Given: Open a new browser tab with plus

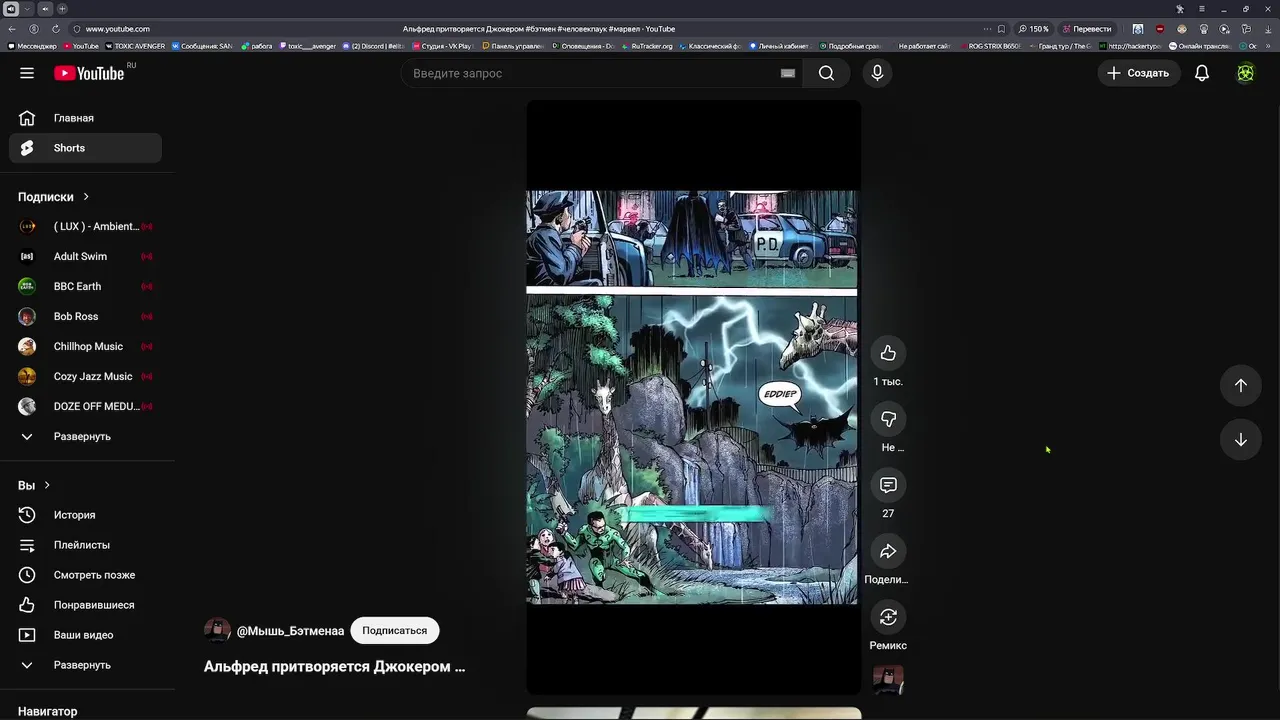Looking at the screenshot, I should tap(62, 9).
